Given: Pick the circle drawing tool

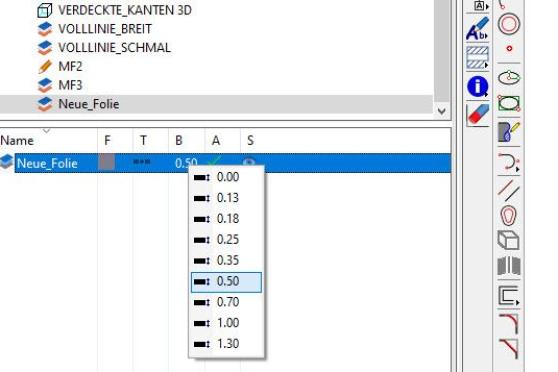Looking at the screenshot, I should 509,24.
